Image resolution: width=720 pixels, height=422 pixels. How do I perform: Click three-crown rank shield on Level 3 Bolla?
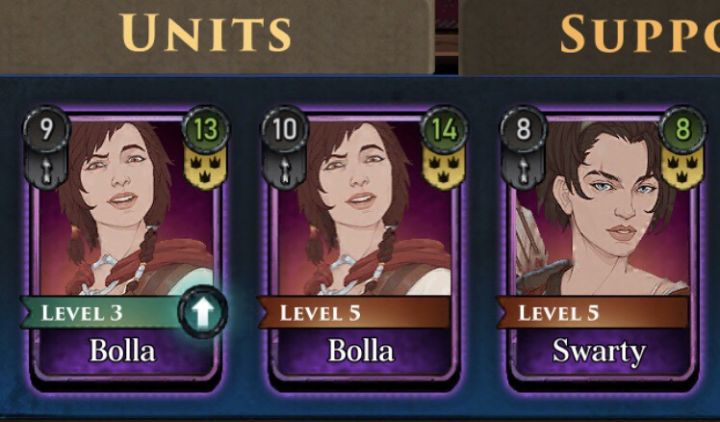205,169
